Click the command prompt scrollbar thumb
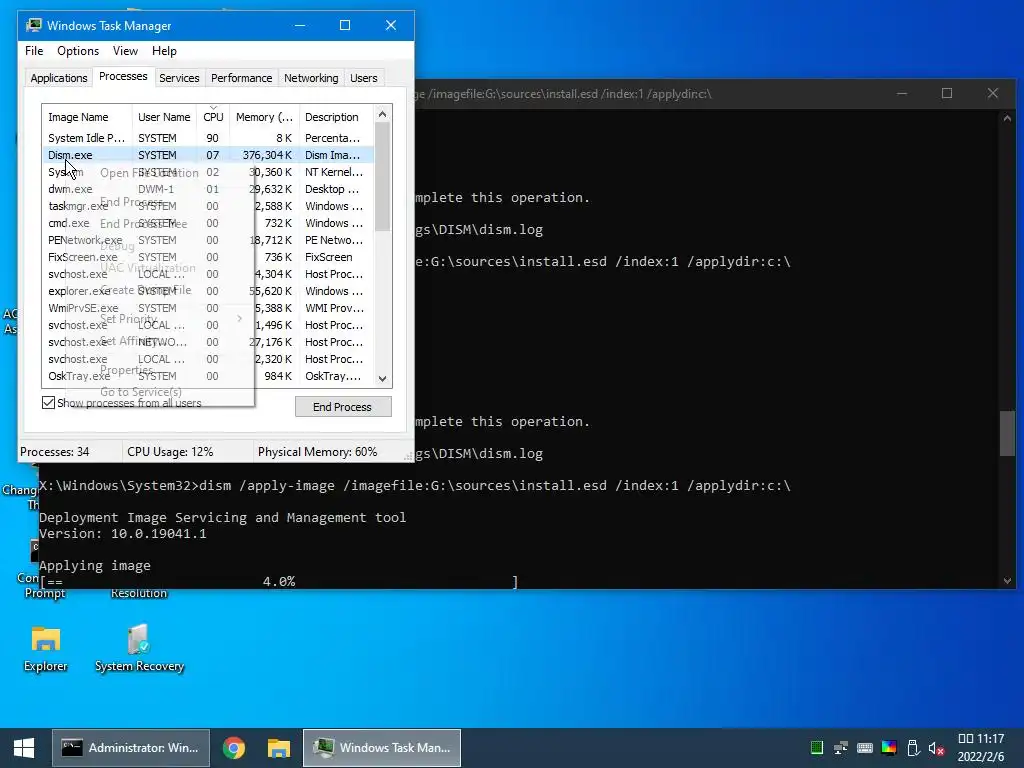1024x768 pixels. (x=1007, y=434)
